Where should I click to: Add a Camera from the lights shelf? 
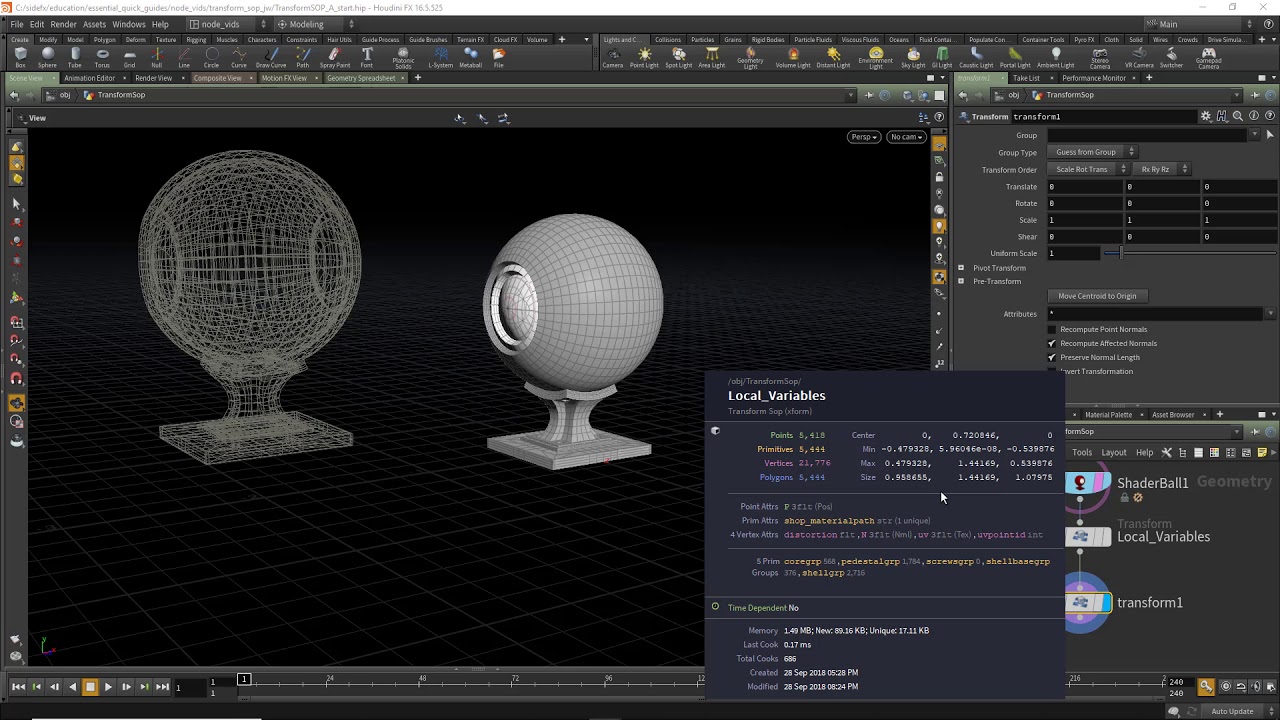613,58
